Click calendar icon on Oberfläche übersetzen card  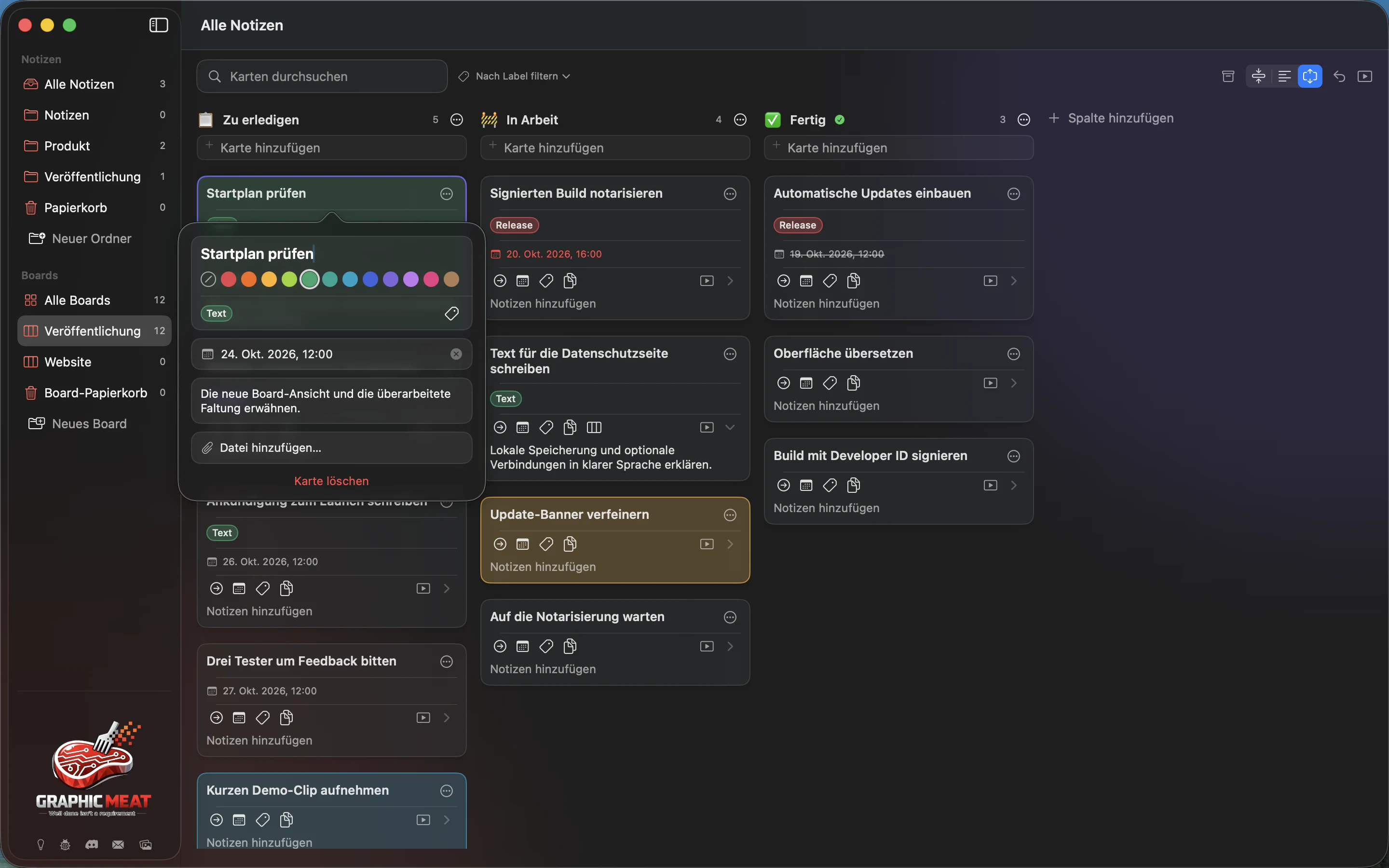click(x=806, y=383)
